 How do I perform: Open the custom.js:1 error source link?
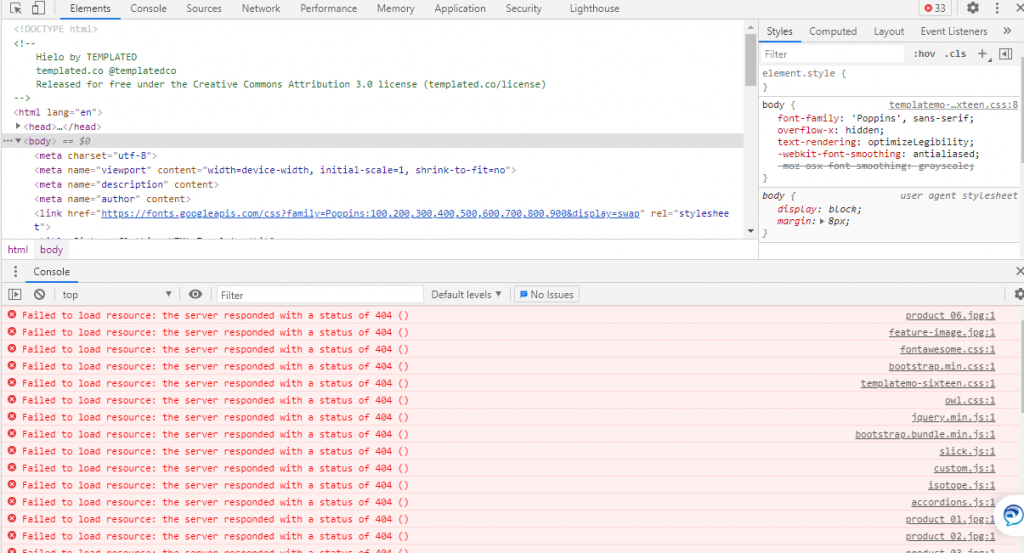(965, 468)
